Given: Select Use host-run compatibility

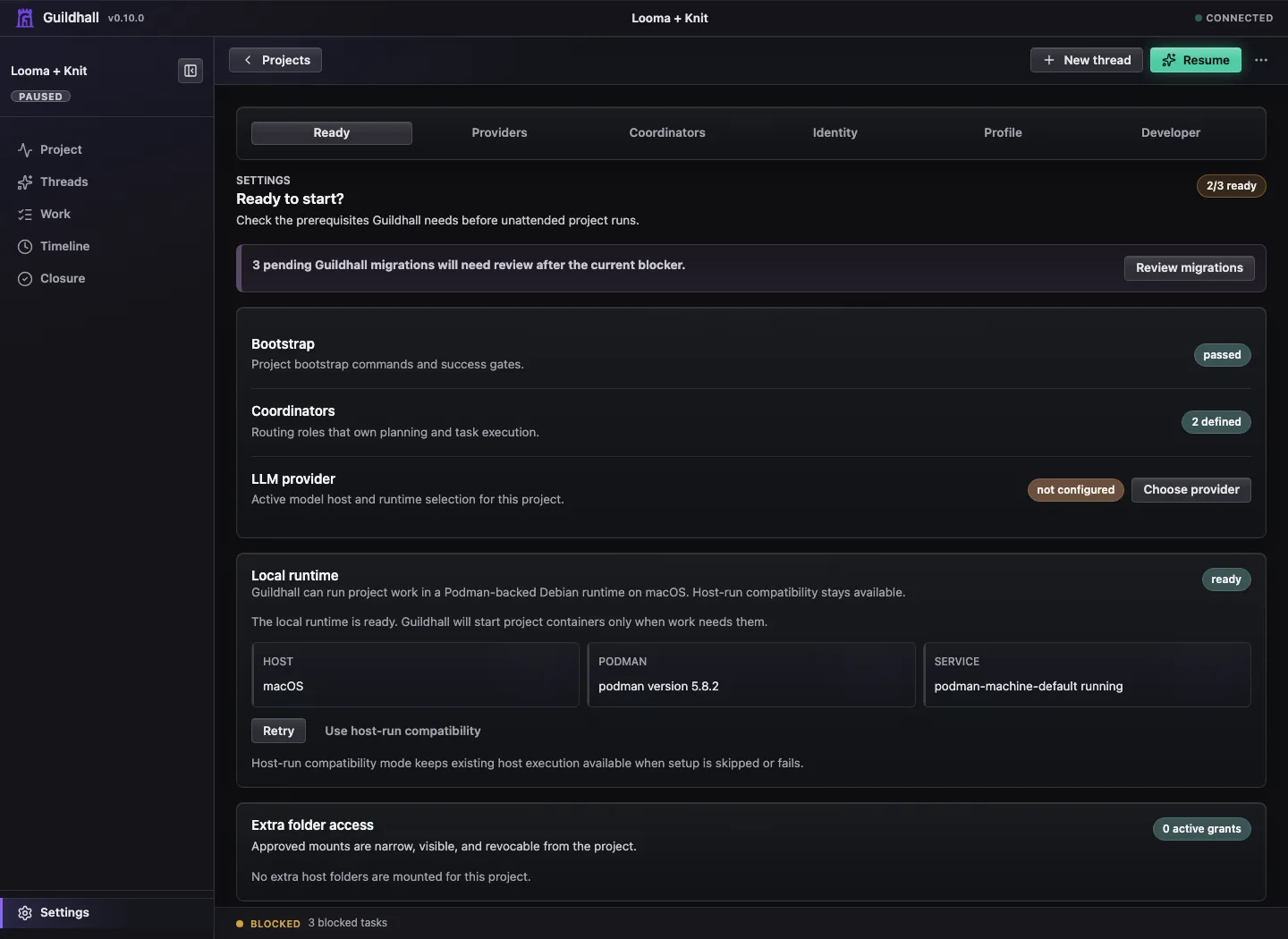Looking at the screenshot, I should 402,731.
